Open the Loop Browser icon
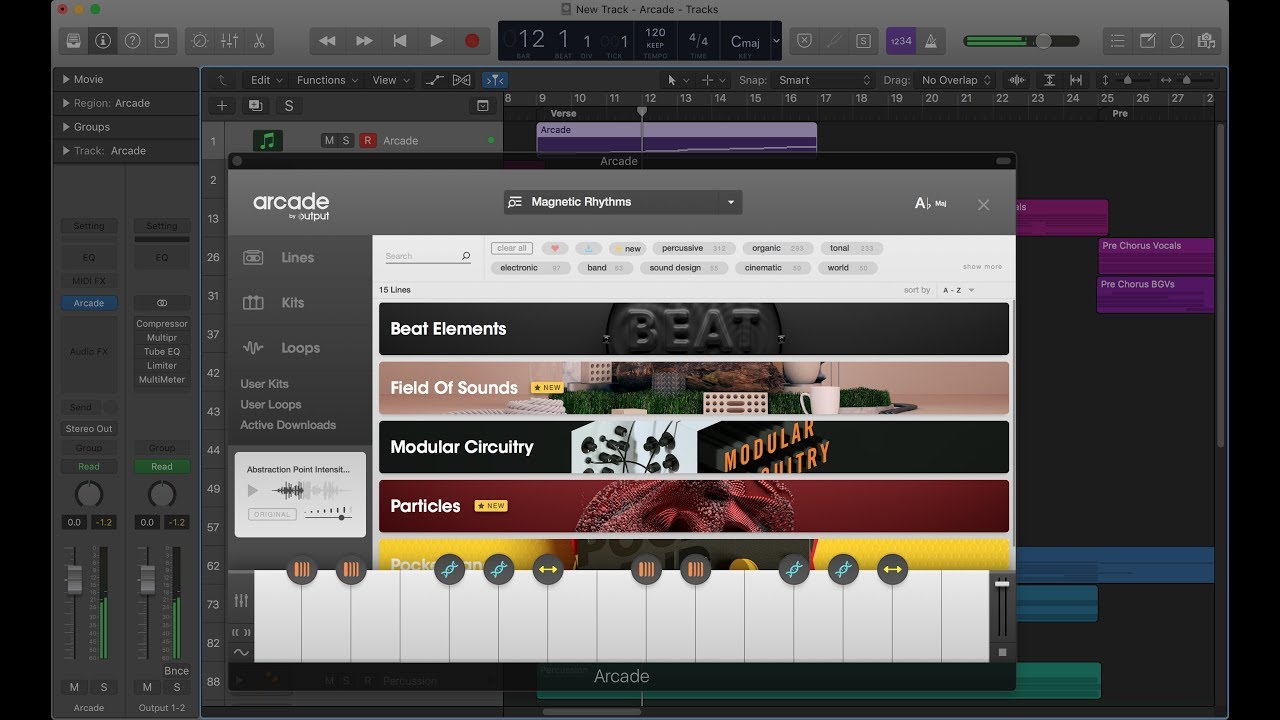The image size is (1280, 720). (x=1177, y=41)
